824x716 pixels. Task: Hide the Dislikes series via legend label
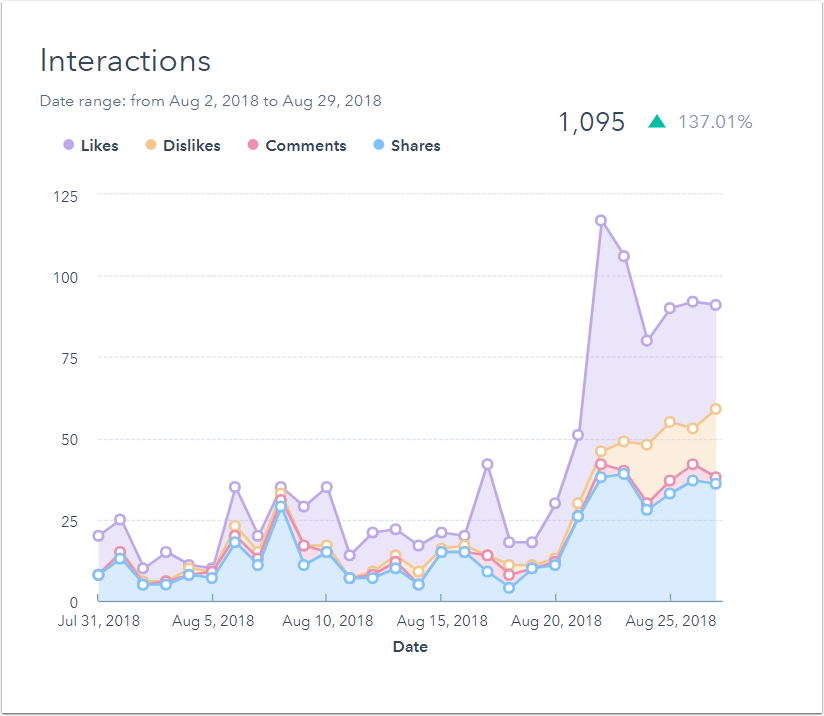(191, 146)
